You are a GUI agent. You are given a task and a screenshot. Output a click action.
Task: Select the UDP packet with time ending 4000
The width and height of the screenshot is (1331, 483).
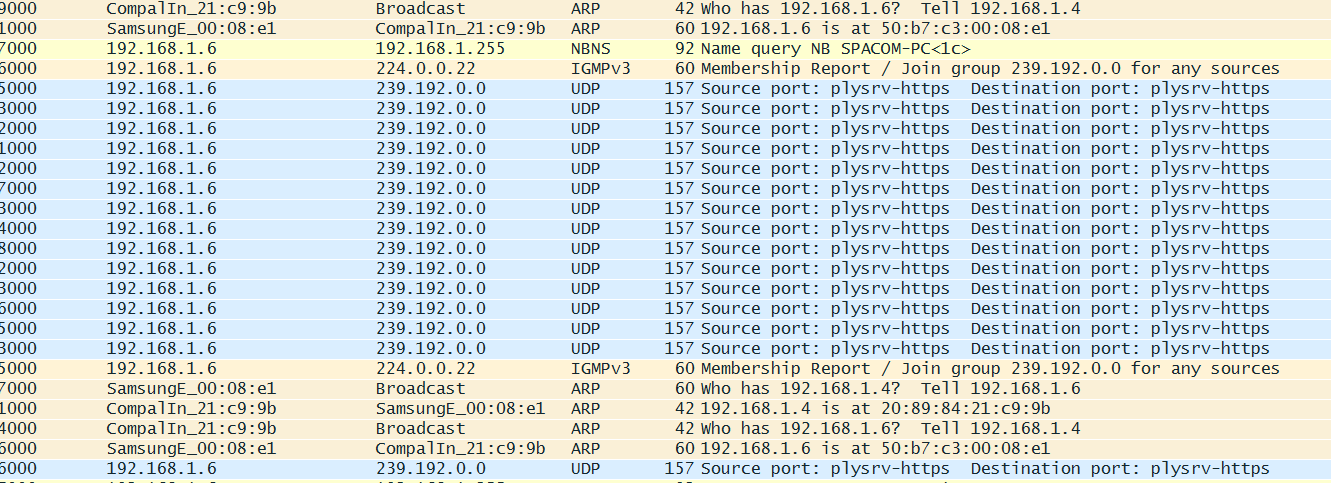[665, 228]
